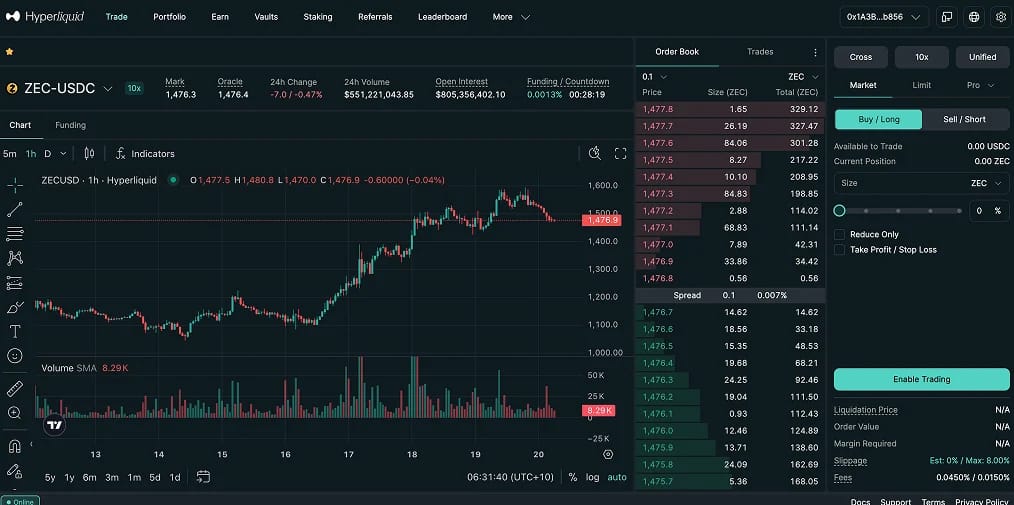Expand the ZEC-USDC pair selector
The image size is (1014, 505).
pos(108,89)
